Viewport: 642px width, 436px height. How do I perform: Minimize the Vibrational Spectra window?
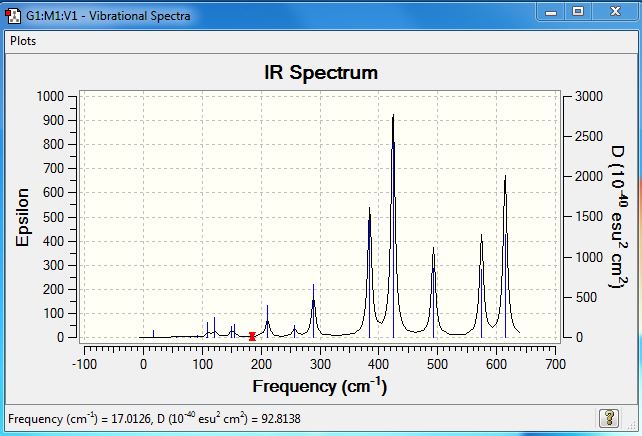[x=551, y=12]
